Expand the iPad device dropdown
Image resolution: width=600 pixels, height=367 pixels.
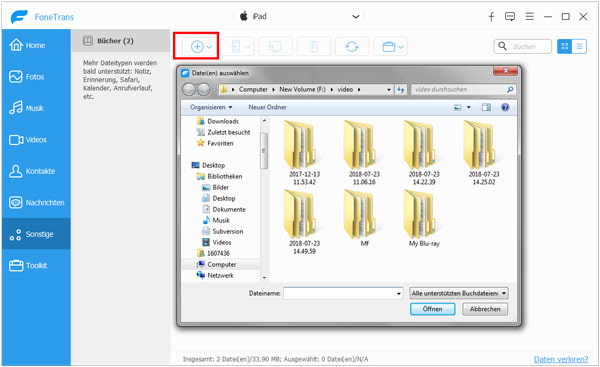click(x=355, y=16)
